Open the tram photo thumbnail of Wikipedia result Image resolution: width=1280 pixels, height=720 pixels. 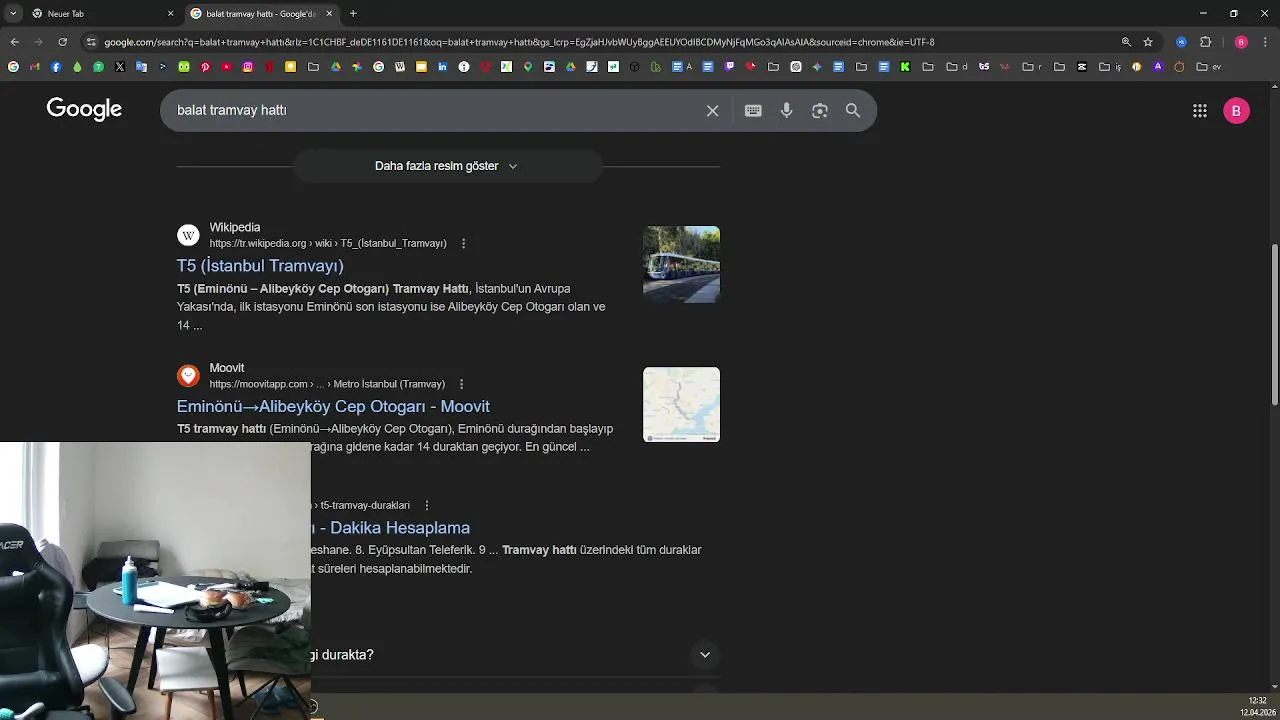click(681, 264)
